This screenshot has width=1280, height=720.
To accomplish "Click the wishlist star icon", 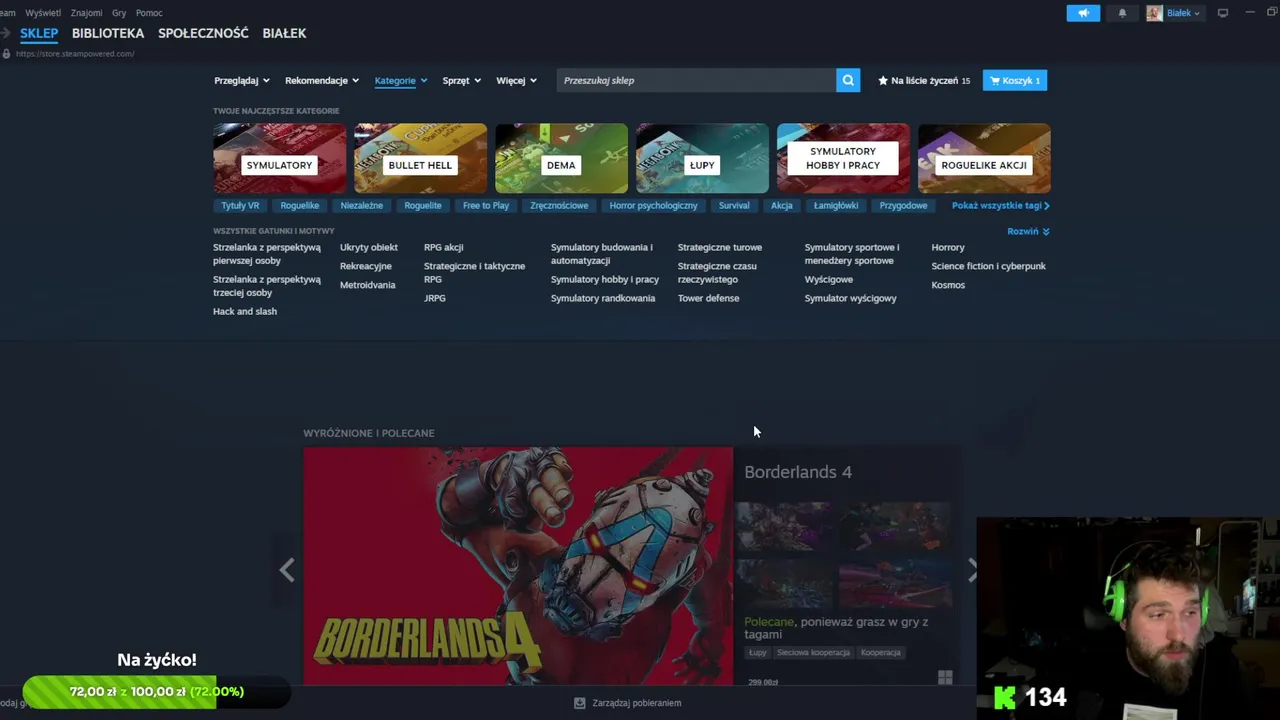I will click(x=883, y=80).
